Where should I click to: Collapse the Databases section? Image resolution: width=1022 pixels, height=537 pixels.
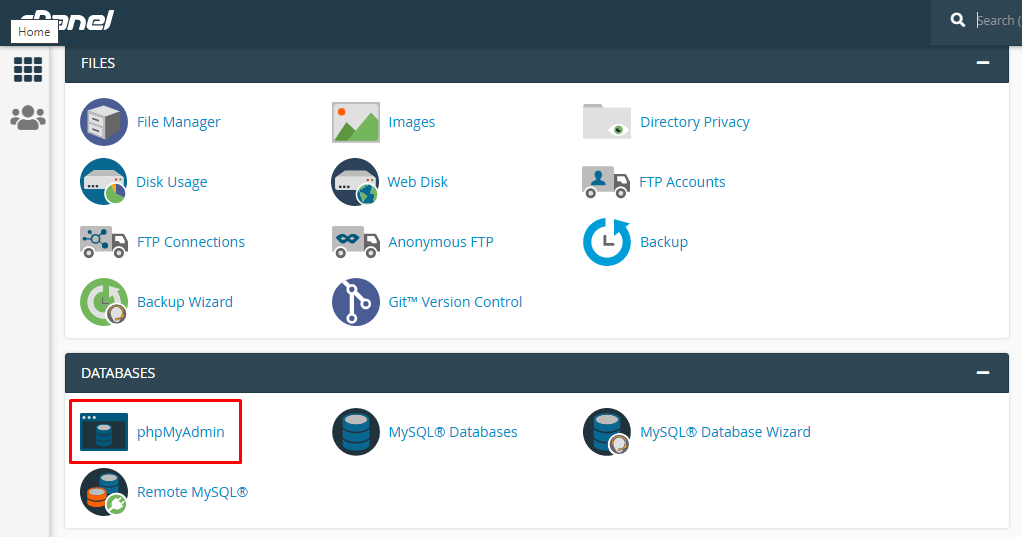983,373
